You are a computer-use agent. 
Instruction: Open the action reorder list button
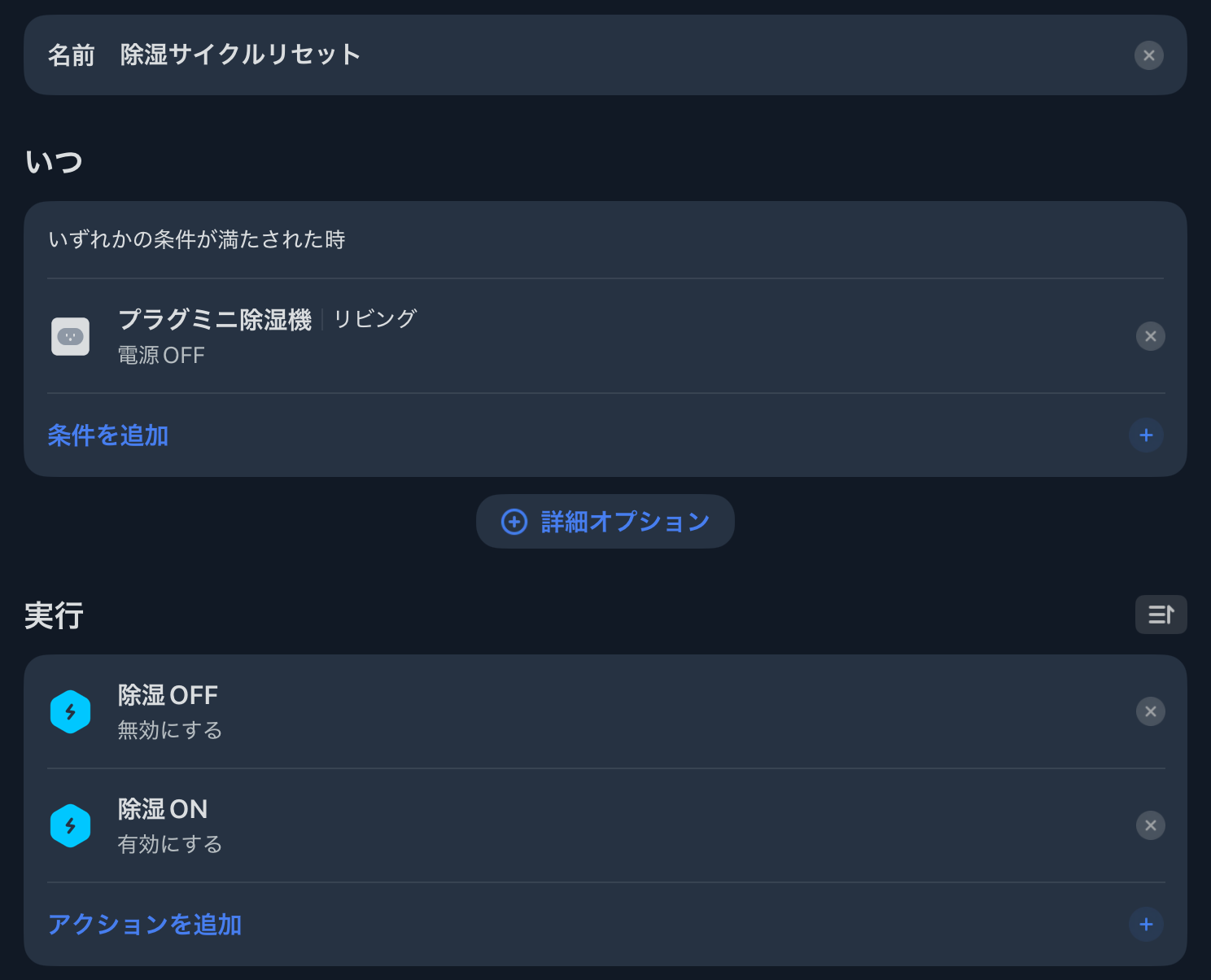pos(1161,615)
